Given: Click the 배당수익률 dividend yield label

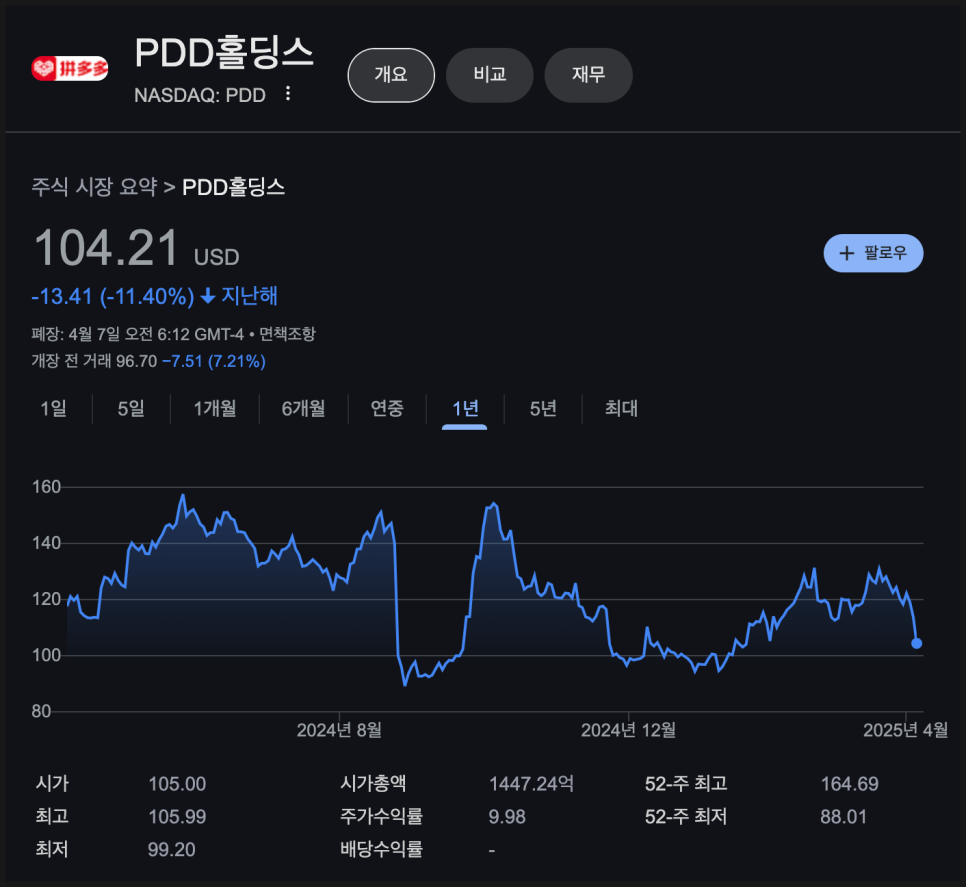Looking at the screenshot, I should (x=381, y=849).
